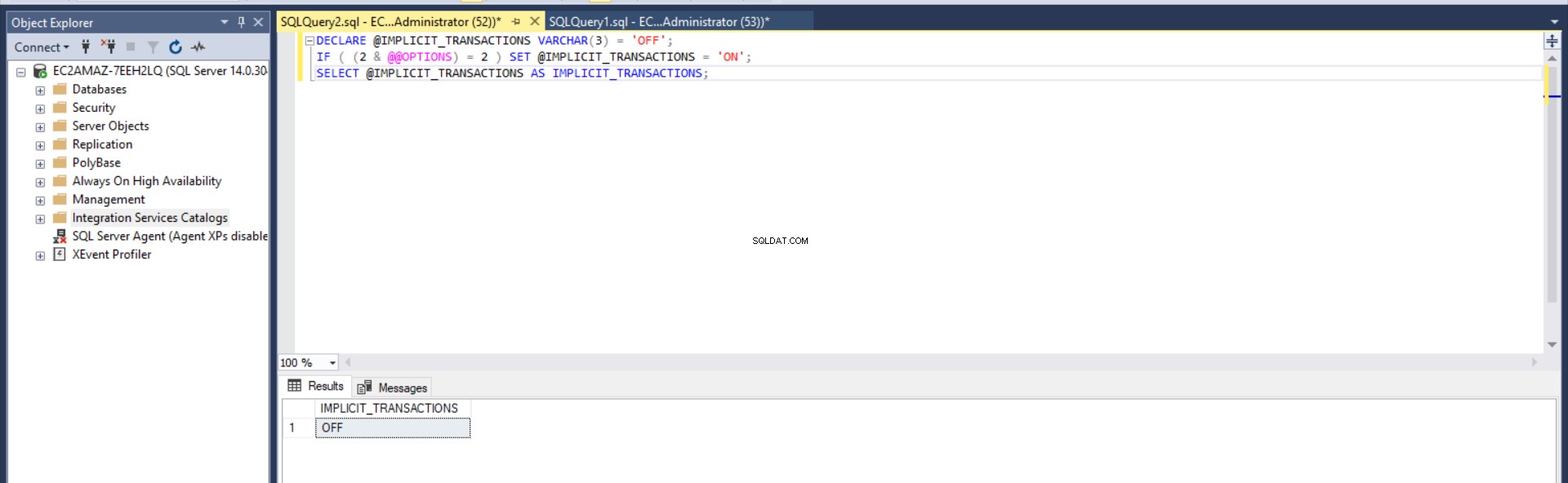Toggle auto-hide pin on Object Explorer panel
This screenshot has height=483, width=1568.
(x=242, y=22)
